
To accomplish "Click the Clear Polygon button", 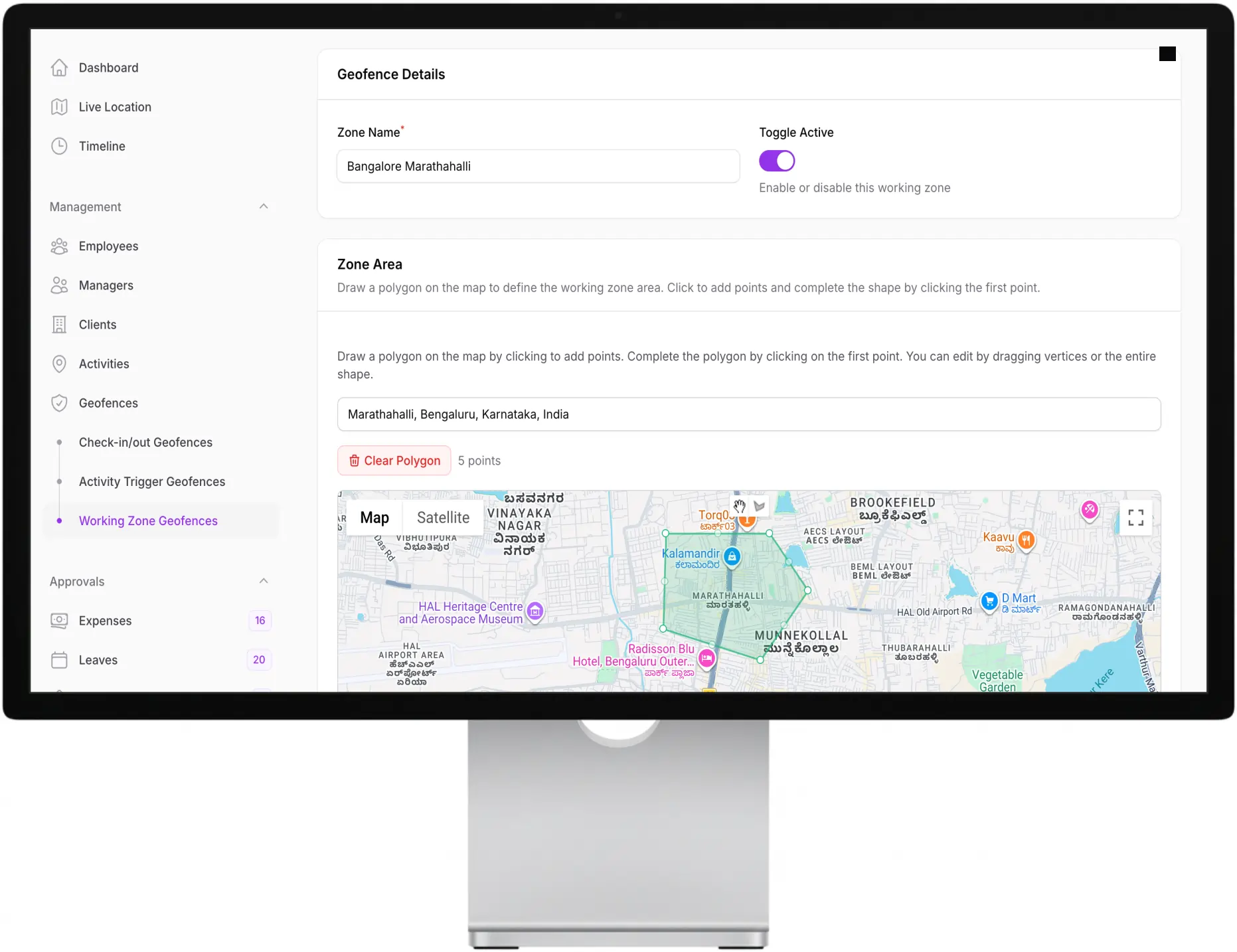I will click(394, 461).
